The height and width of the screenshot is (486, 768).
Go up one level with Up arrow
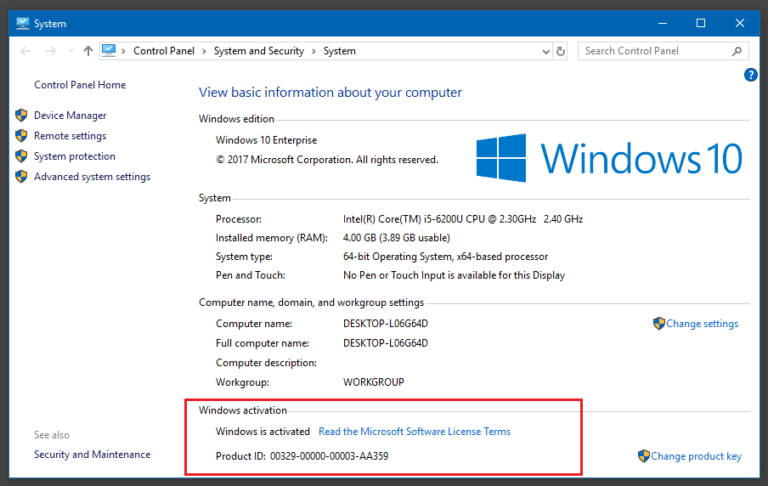[x=88, y=51]
